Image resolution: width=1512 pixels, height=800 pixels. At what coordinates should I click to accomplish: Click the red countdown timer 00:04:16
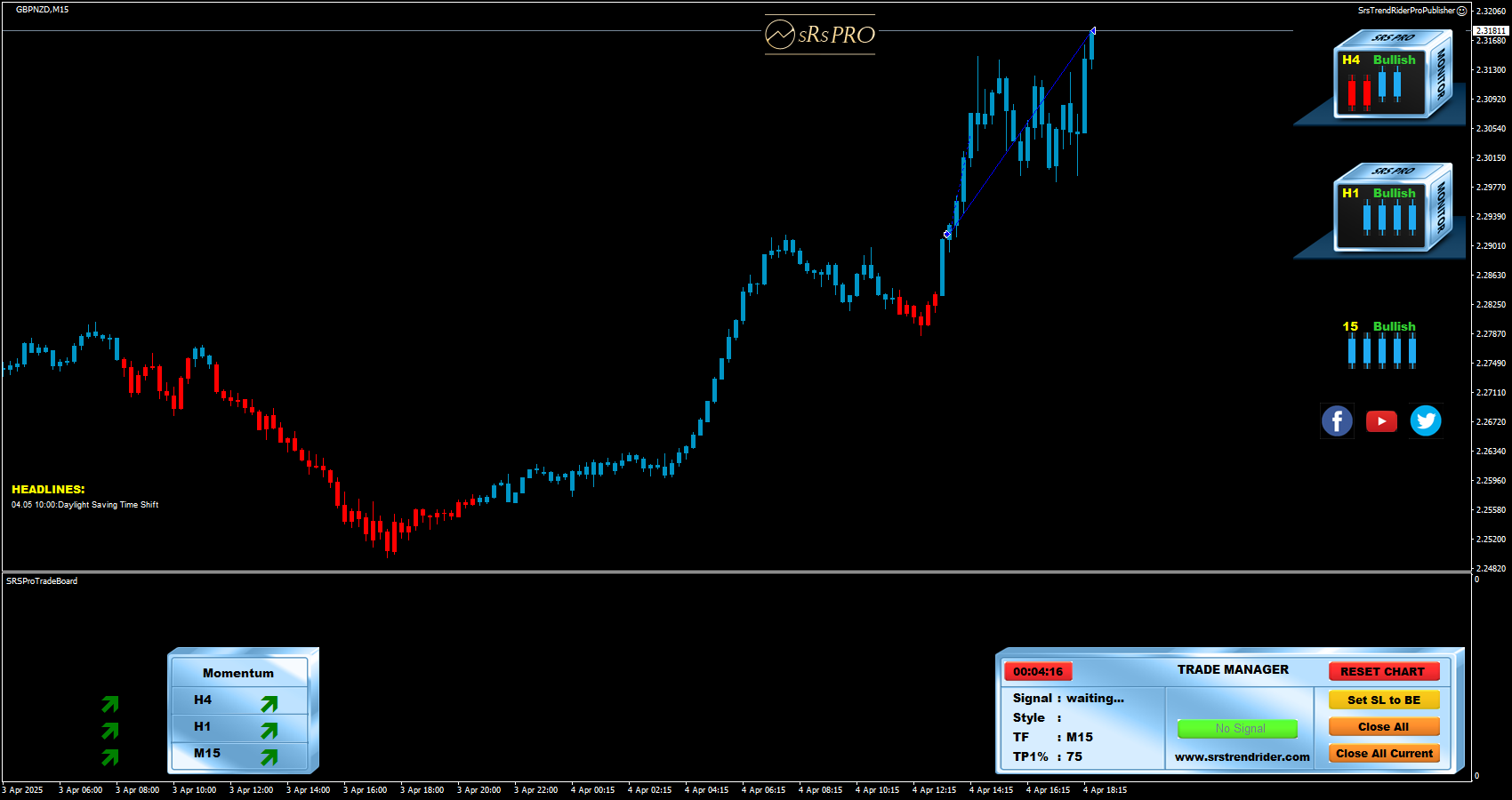coord(1038,672)
